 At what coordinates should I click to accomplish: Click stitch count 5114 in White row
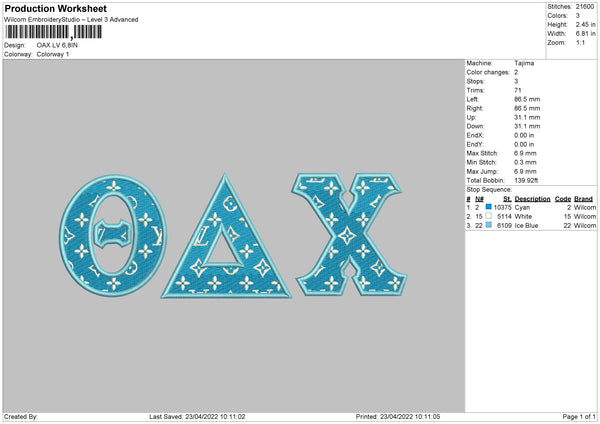tap(504, 217)
